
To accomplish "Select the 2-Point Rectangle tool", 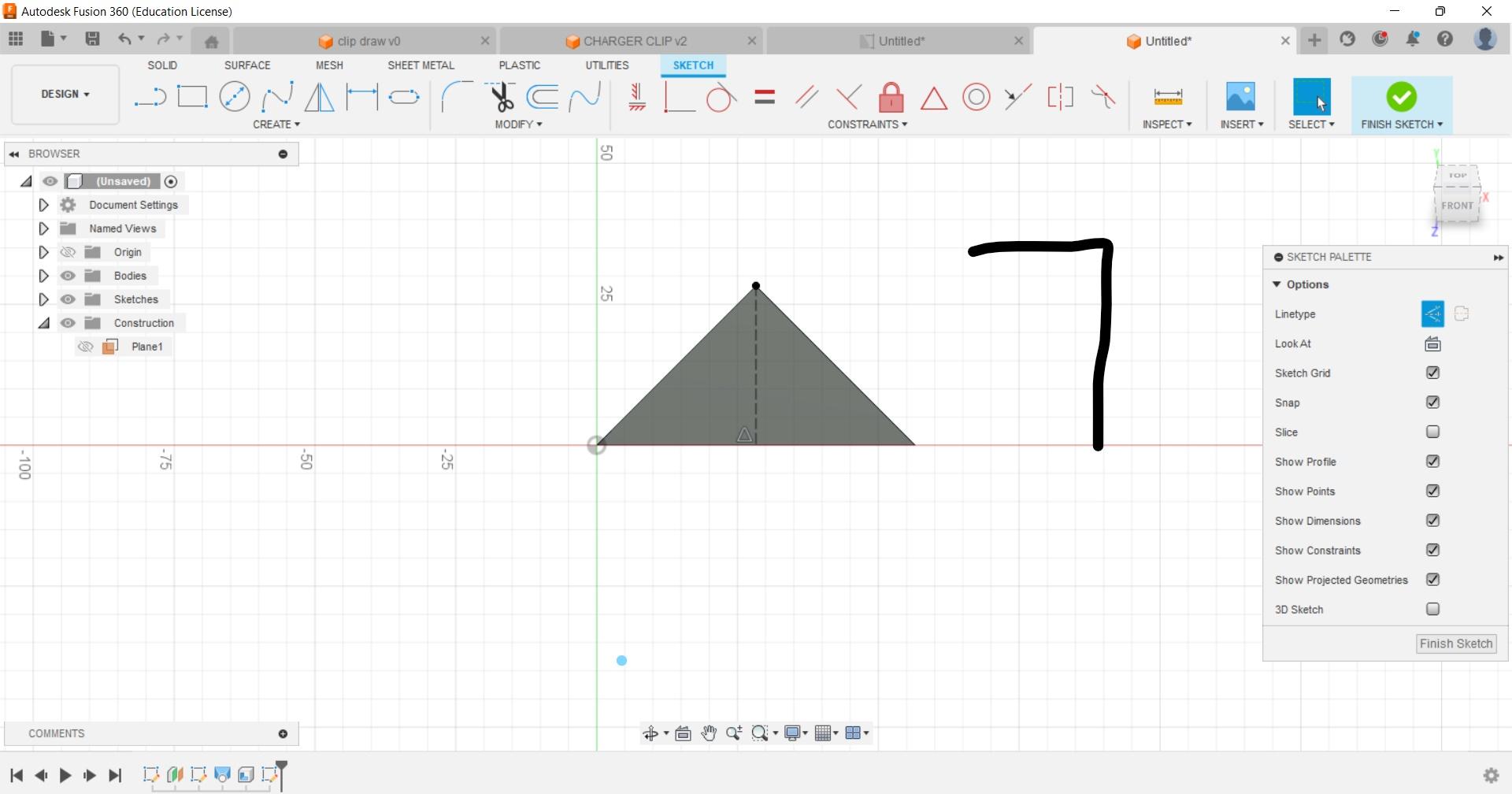I will click(192, 96).
